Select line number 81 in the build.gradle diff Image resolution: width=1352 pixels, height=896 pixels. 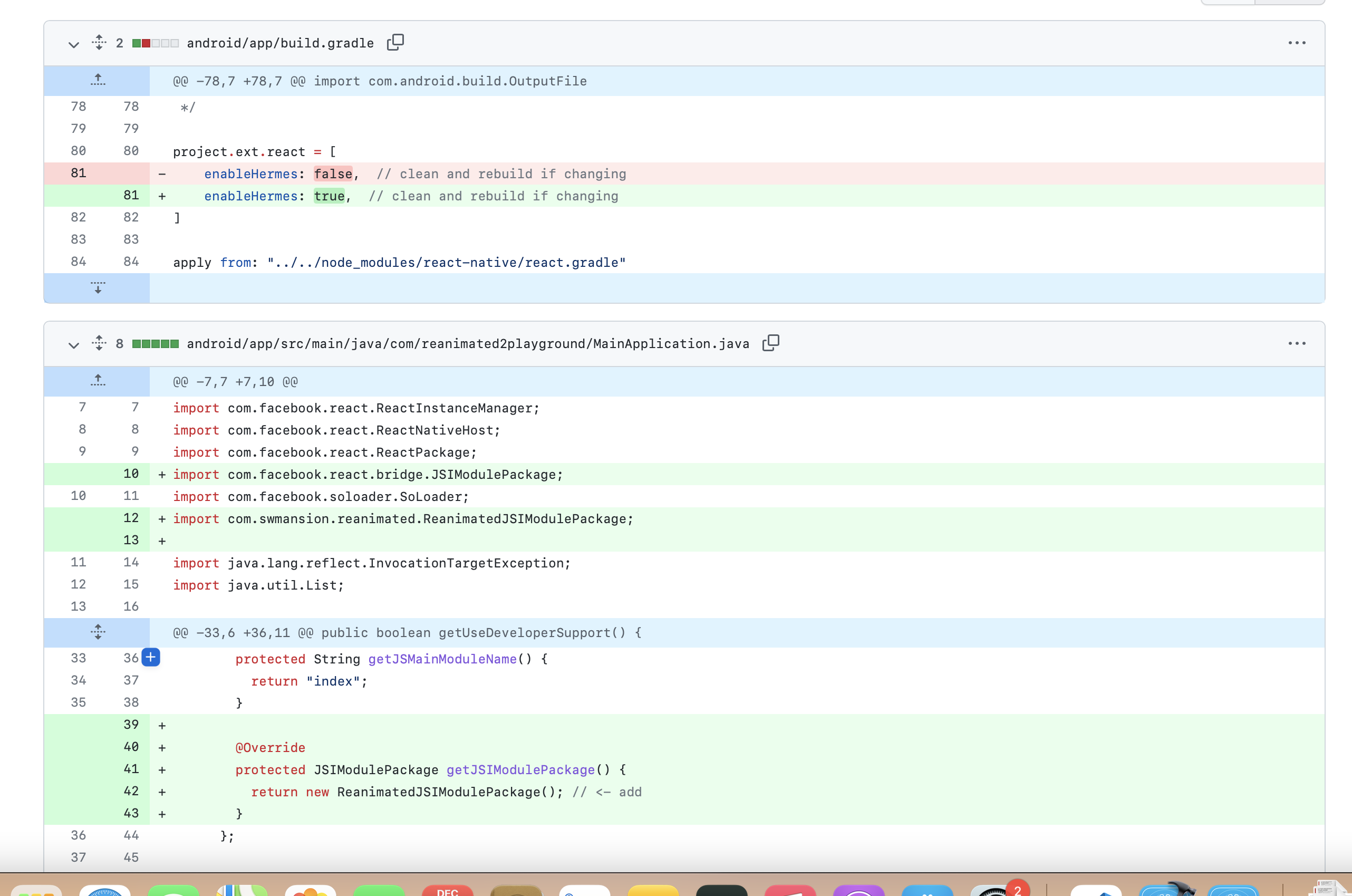(78, 173)
